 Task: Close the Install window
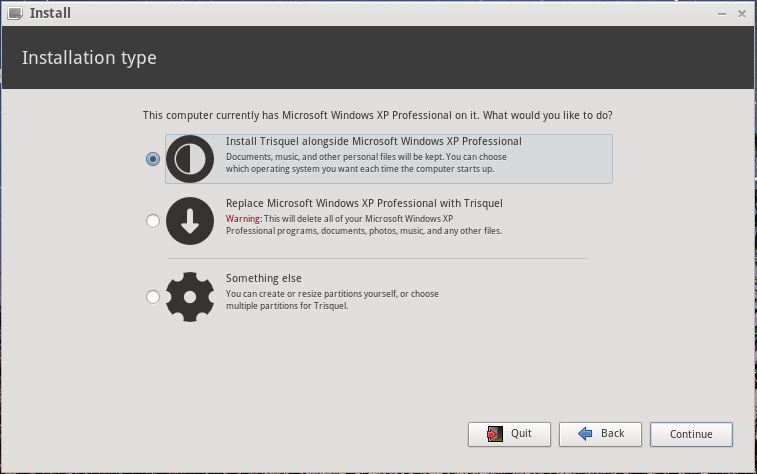(x=742, y=14)
